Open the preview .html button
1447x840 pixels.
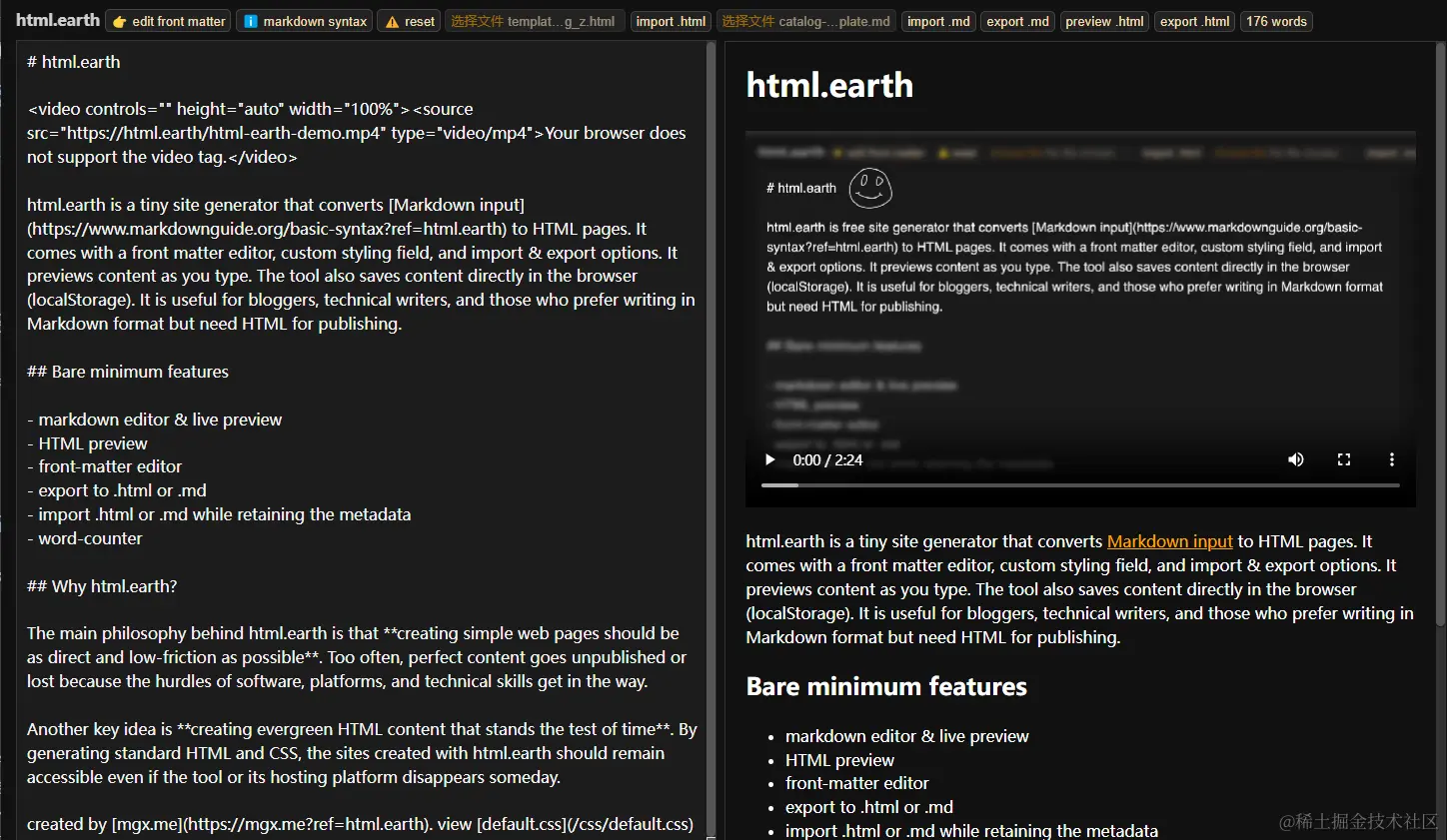pyautogui.click(x=1104, y=21)
